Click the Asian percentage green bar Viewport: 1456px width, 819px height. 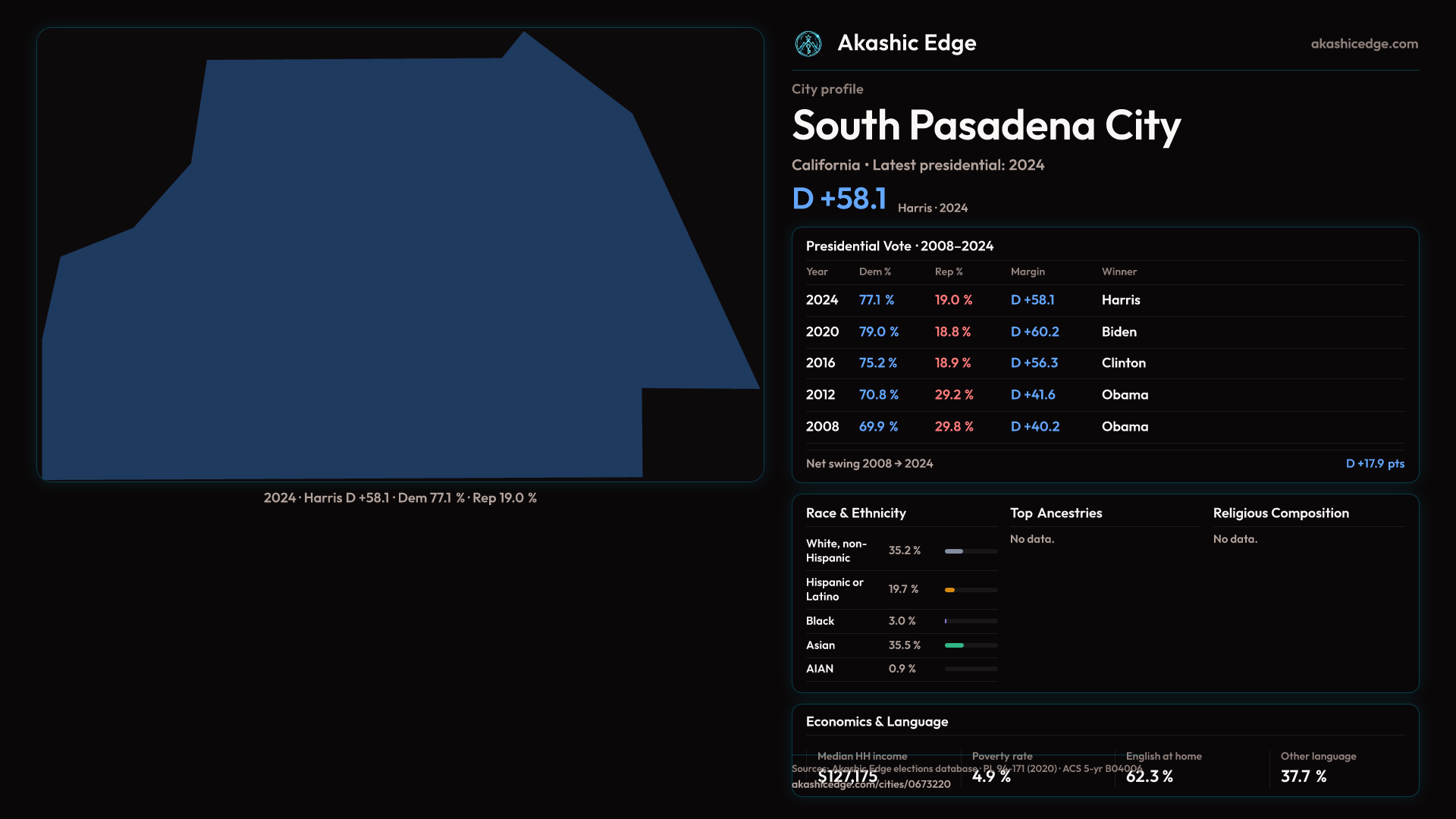click(954, 645)
